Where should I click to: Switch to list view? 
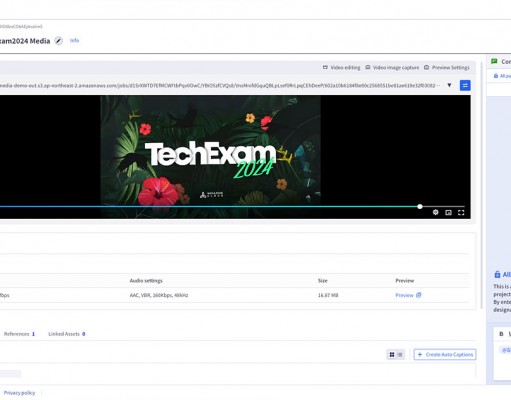click(x=400, y=354)
